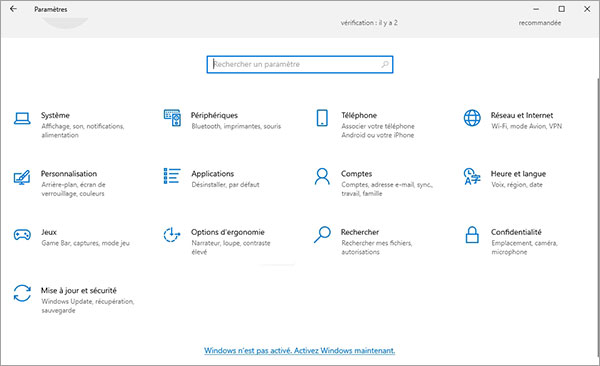Click the 'recommandée' text at top right
Image resolution: width=600 pixels, height=366 pixels.
540,23
